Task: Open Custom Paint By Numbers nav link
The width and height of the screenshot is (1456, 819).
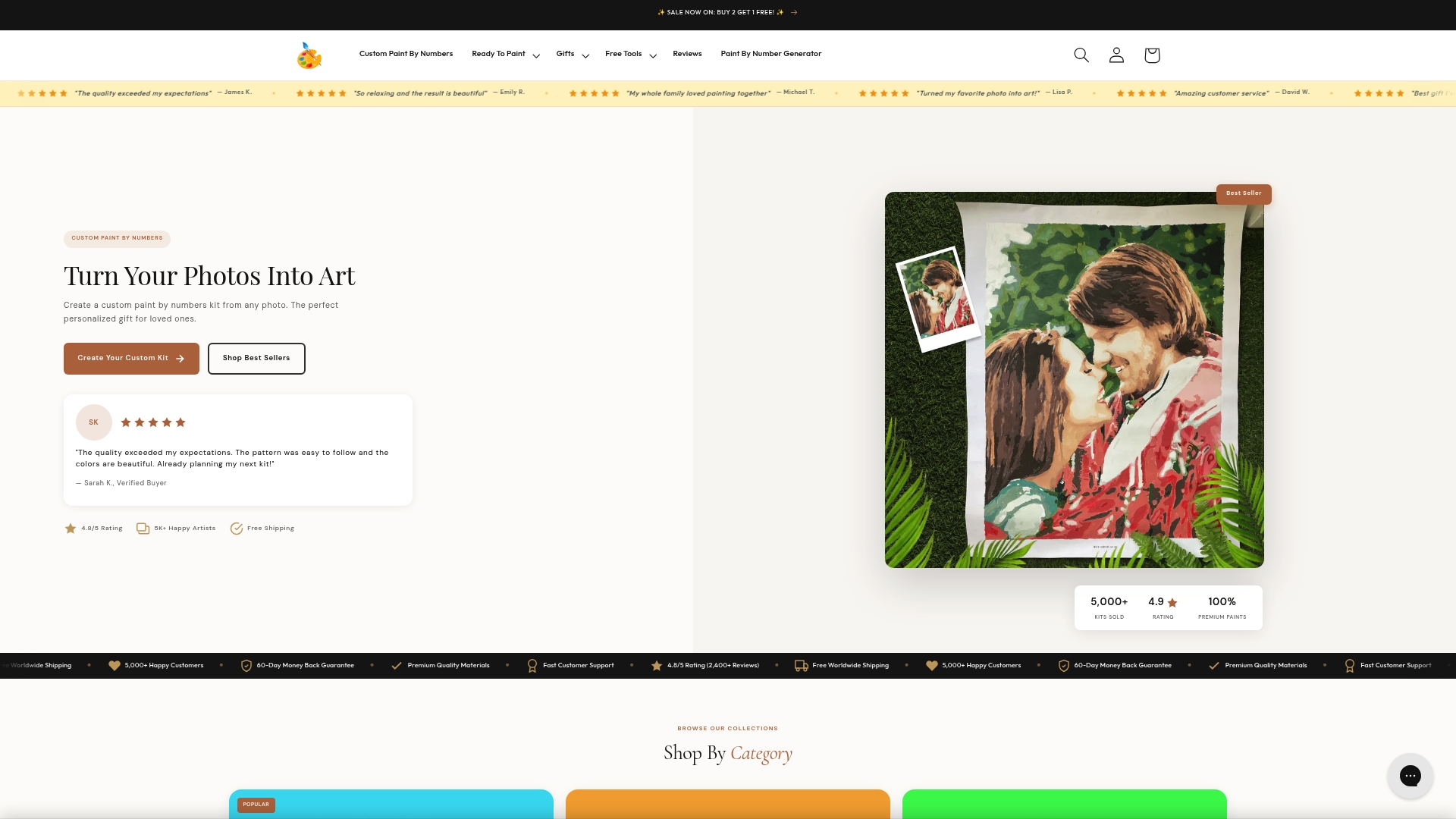Action: (406, 54)
